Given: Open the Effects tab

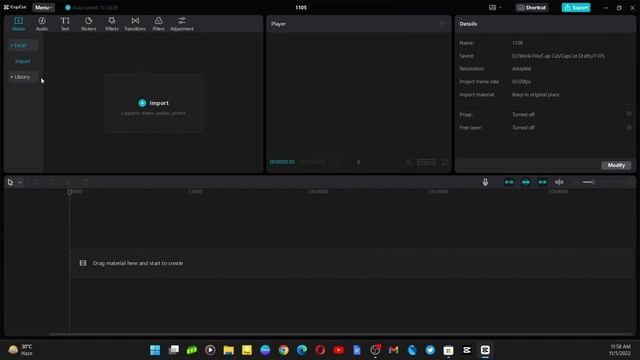Looking at the screenshot, I should pos(111,24).
